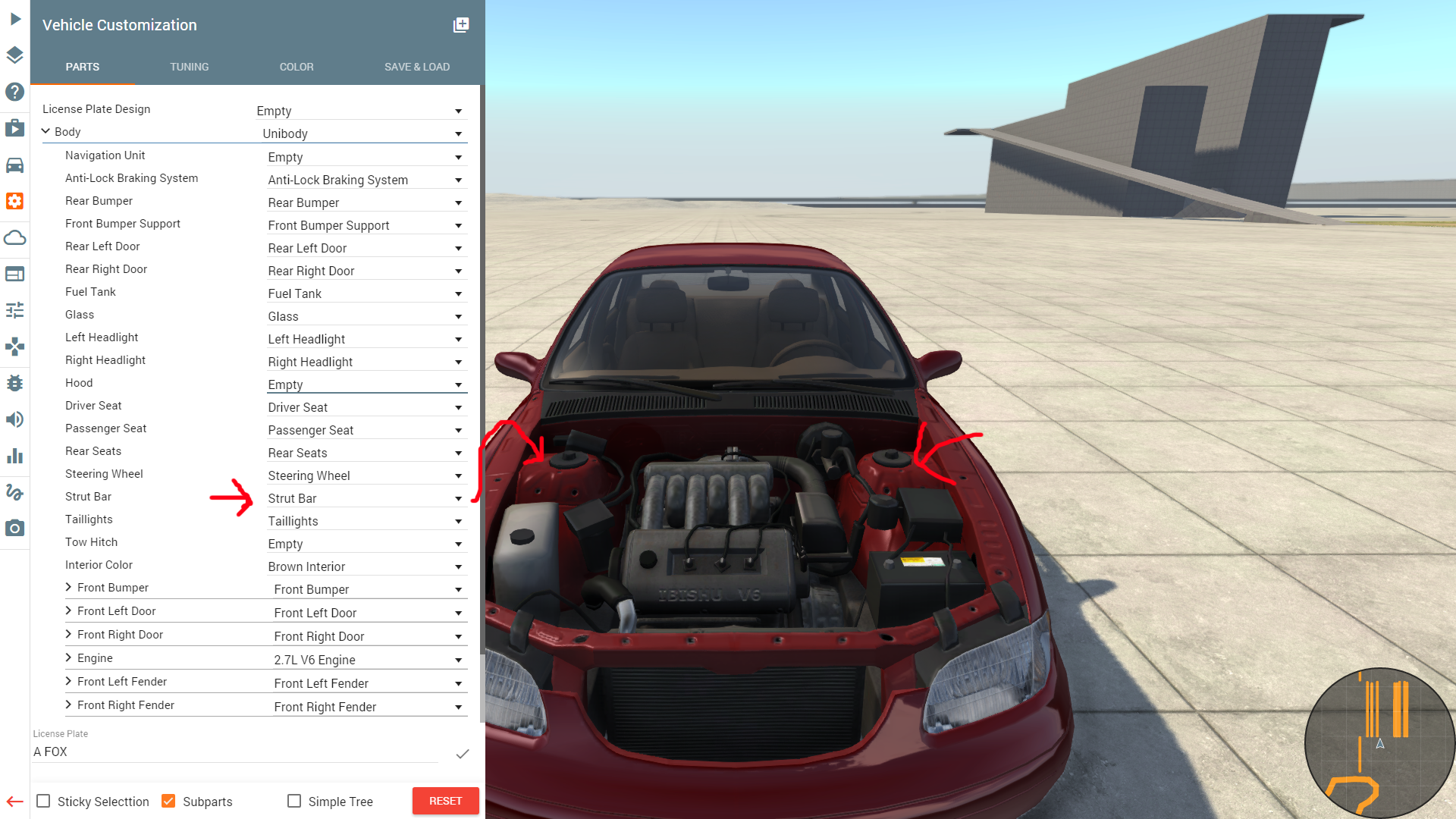Confirm license plate with checkmark button

click(462, 753)
